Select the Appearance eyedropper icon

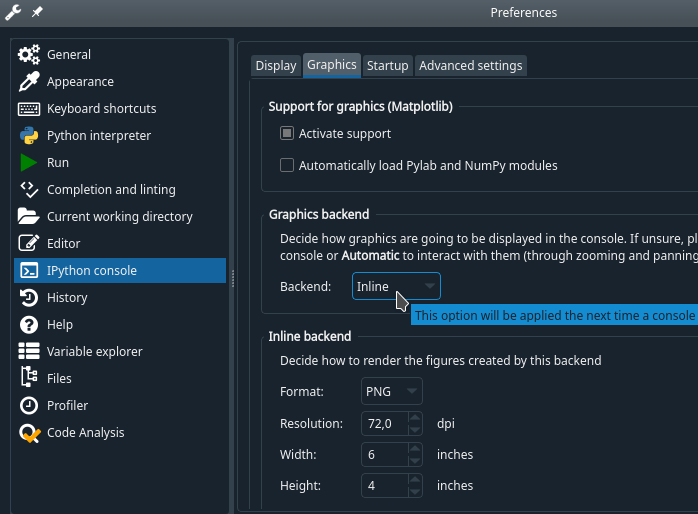pyautogui.click(x=29, y=82)
